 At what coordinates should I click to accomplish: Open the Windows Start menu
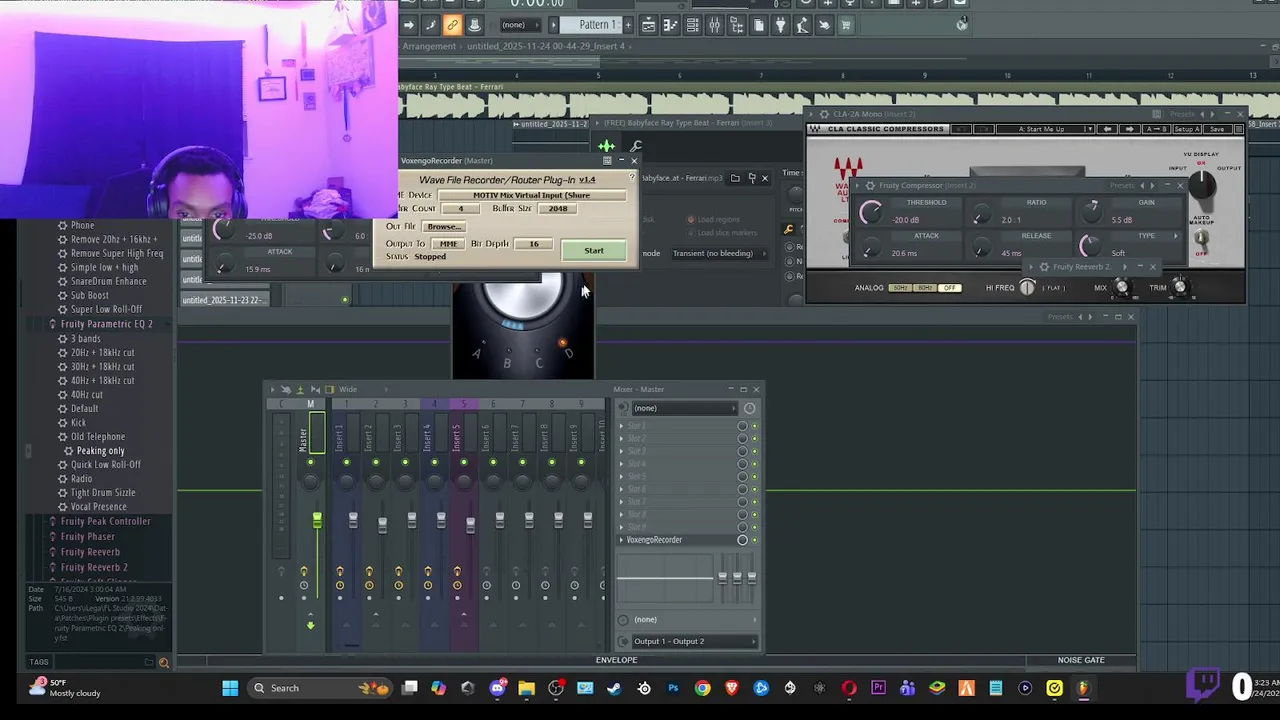click(x=230, y=688)
